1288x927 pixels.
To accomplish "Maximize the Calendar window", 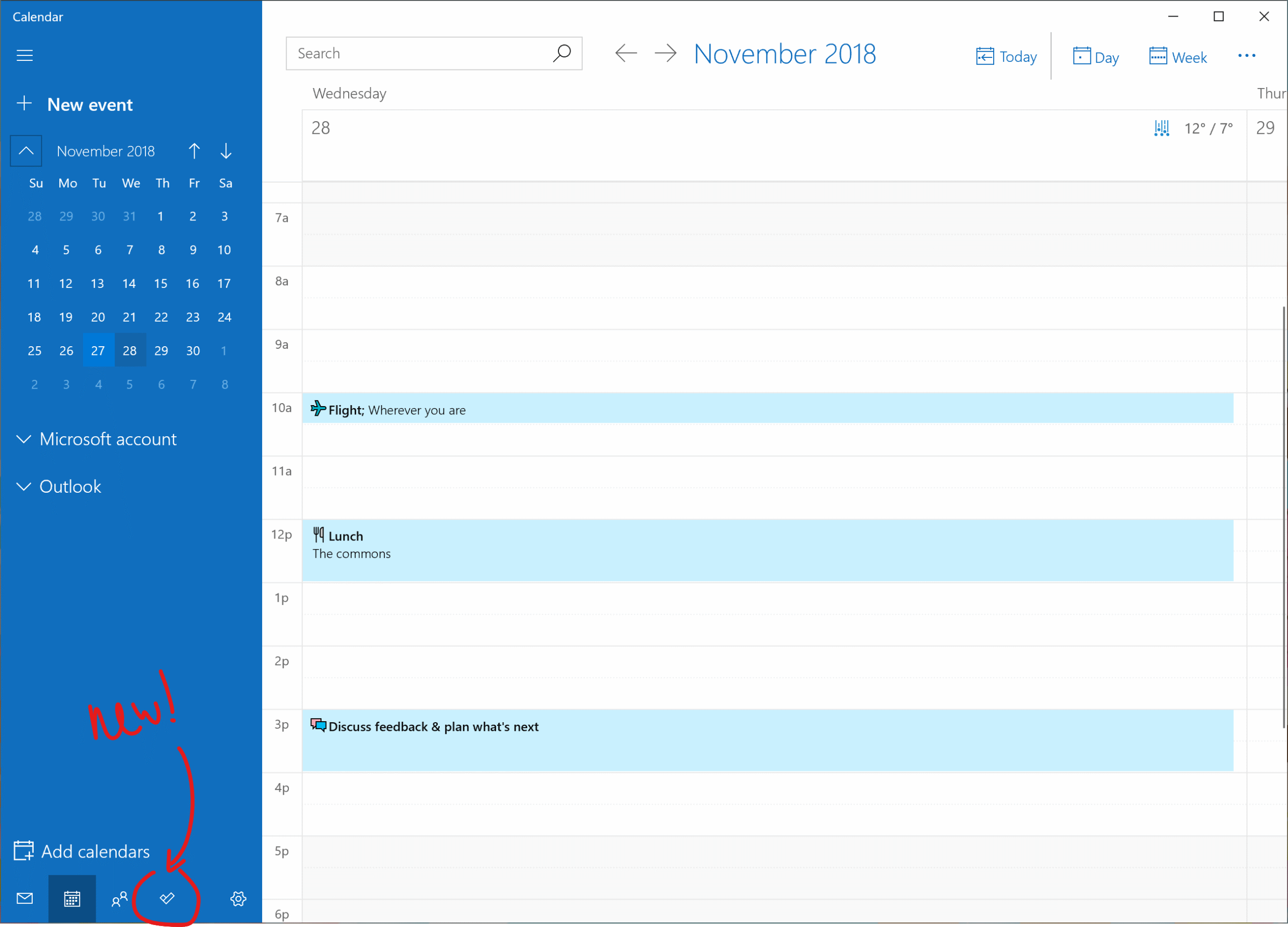I will [x=1219, y=17].
